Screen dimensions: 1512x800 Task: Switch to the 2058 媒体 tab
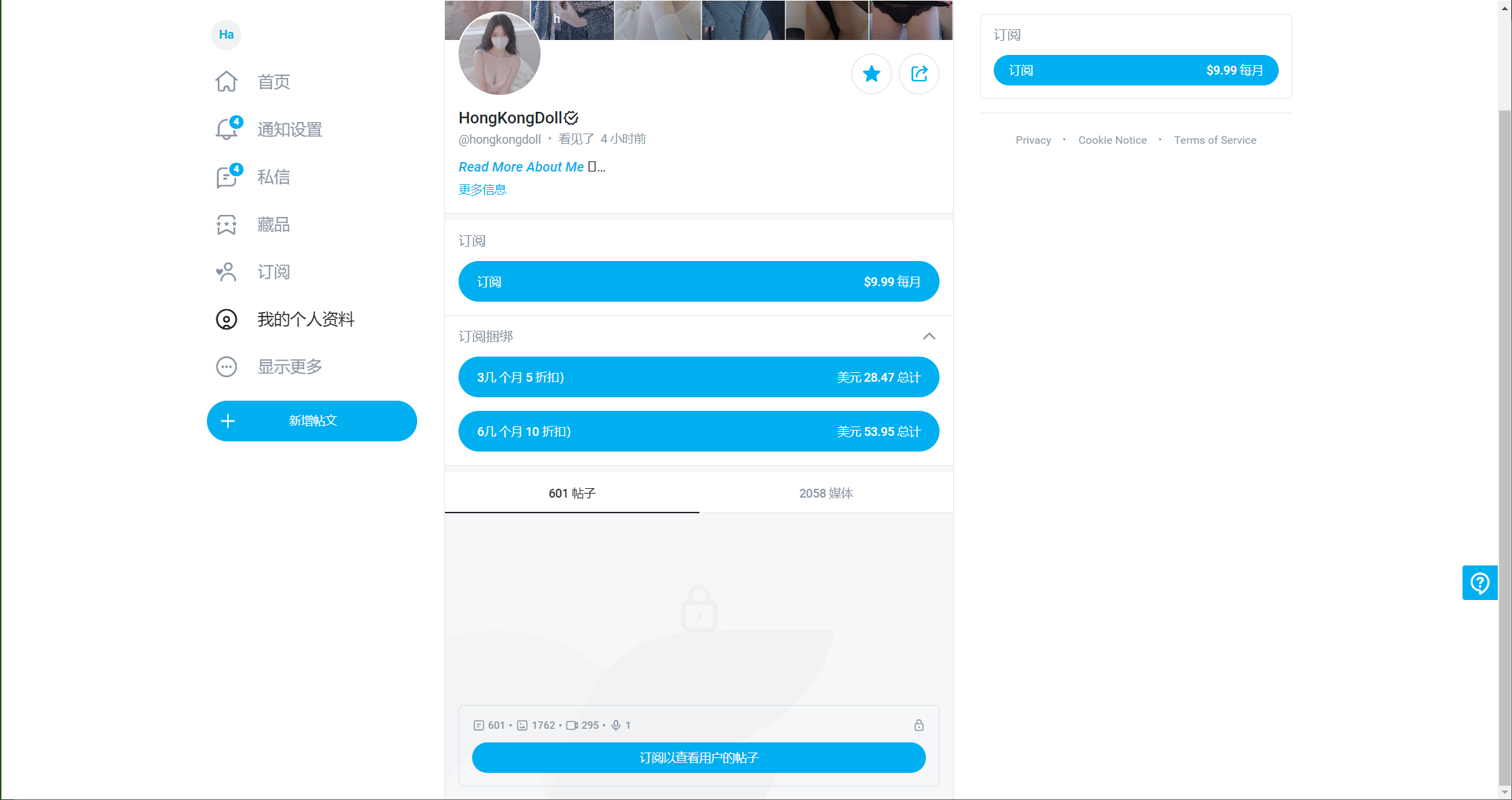pyautogui.click(x=826, y=493)
